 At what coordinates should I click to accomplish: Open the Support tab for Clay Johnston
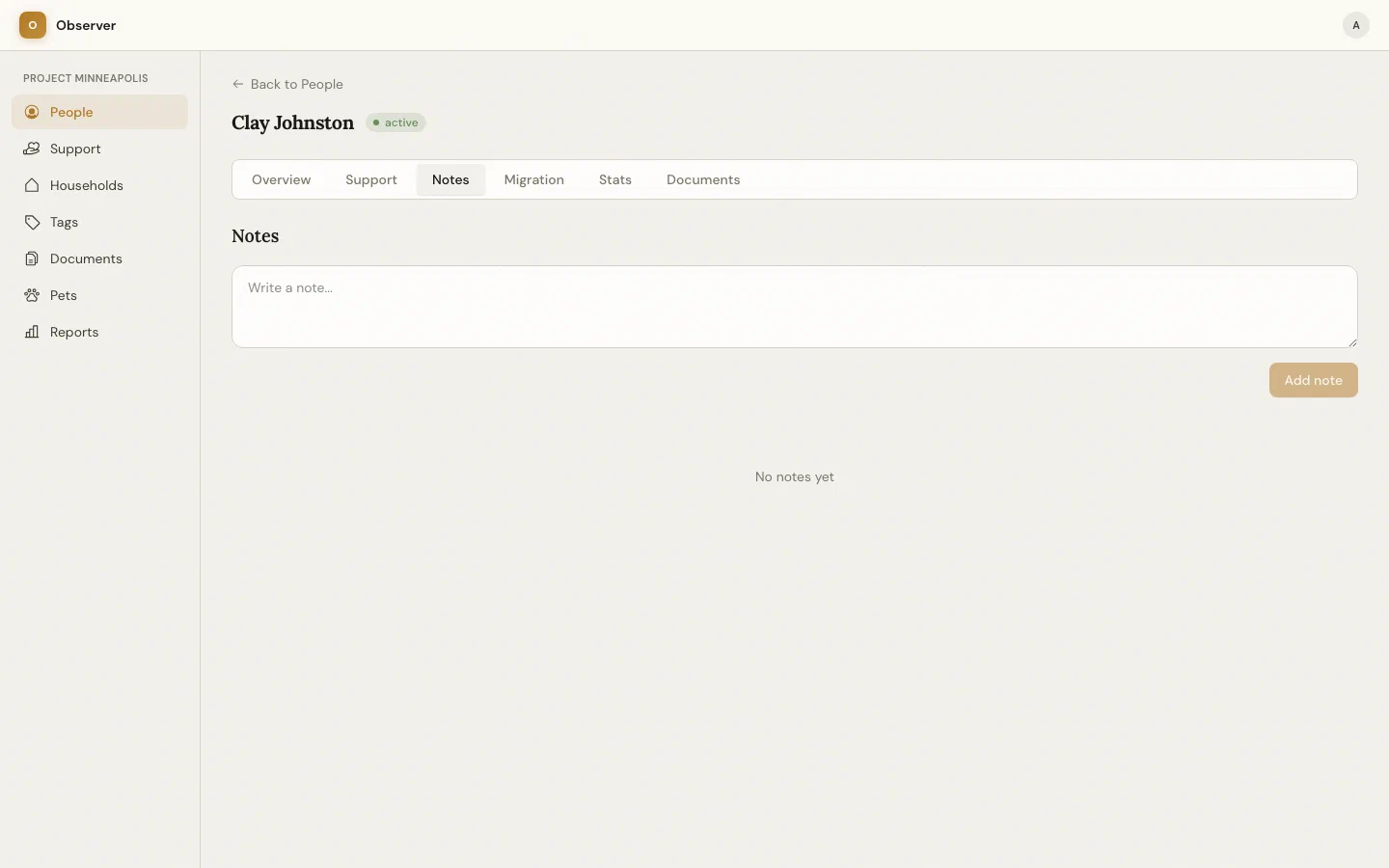pyautogui.click(x=371, y=179)
